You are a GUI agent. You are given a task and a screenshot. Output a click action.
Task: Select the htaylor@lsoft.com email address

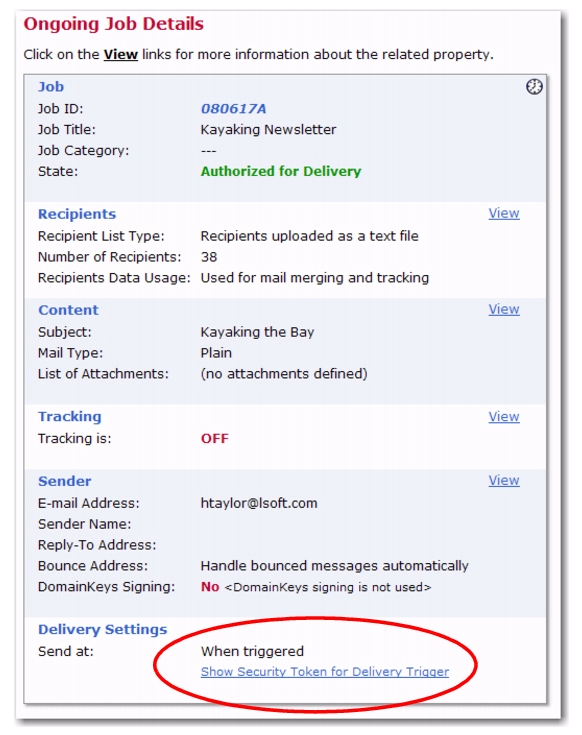259,503
